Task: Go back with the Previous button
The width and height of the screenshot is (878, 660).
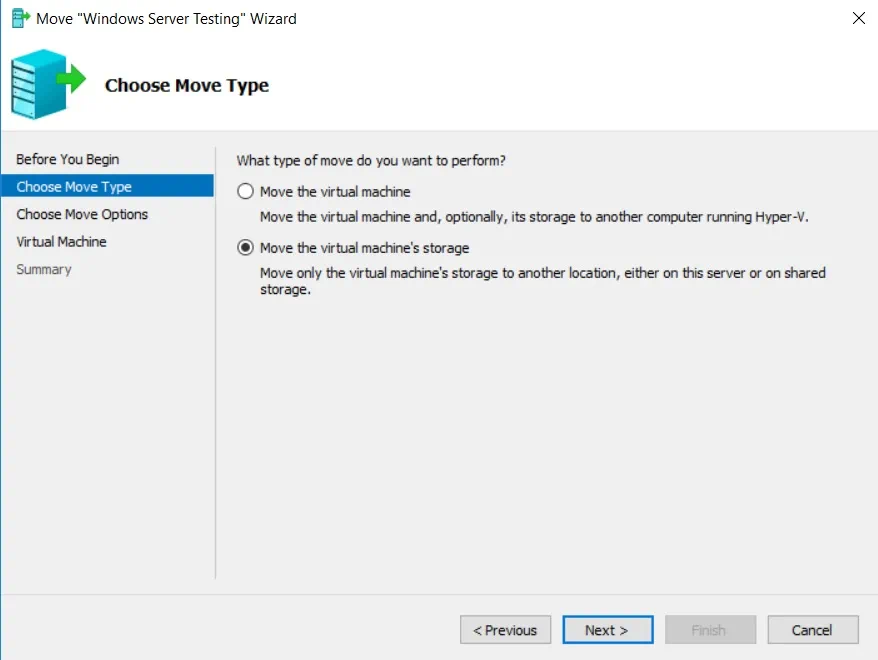Action: click(505, 630)
